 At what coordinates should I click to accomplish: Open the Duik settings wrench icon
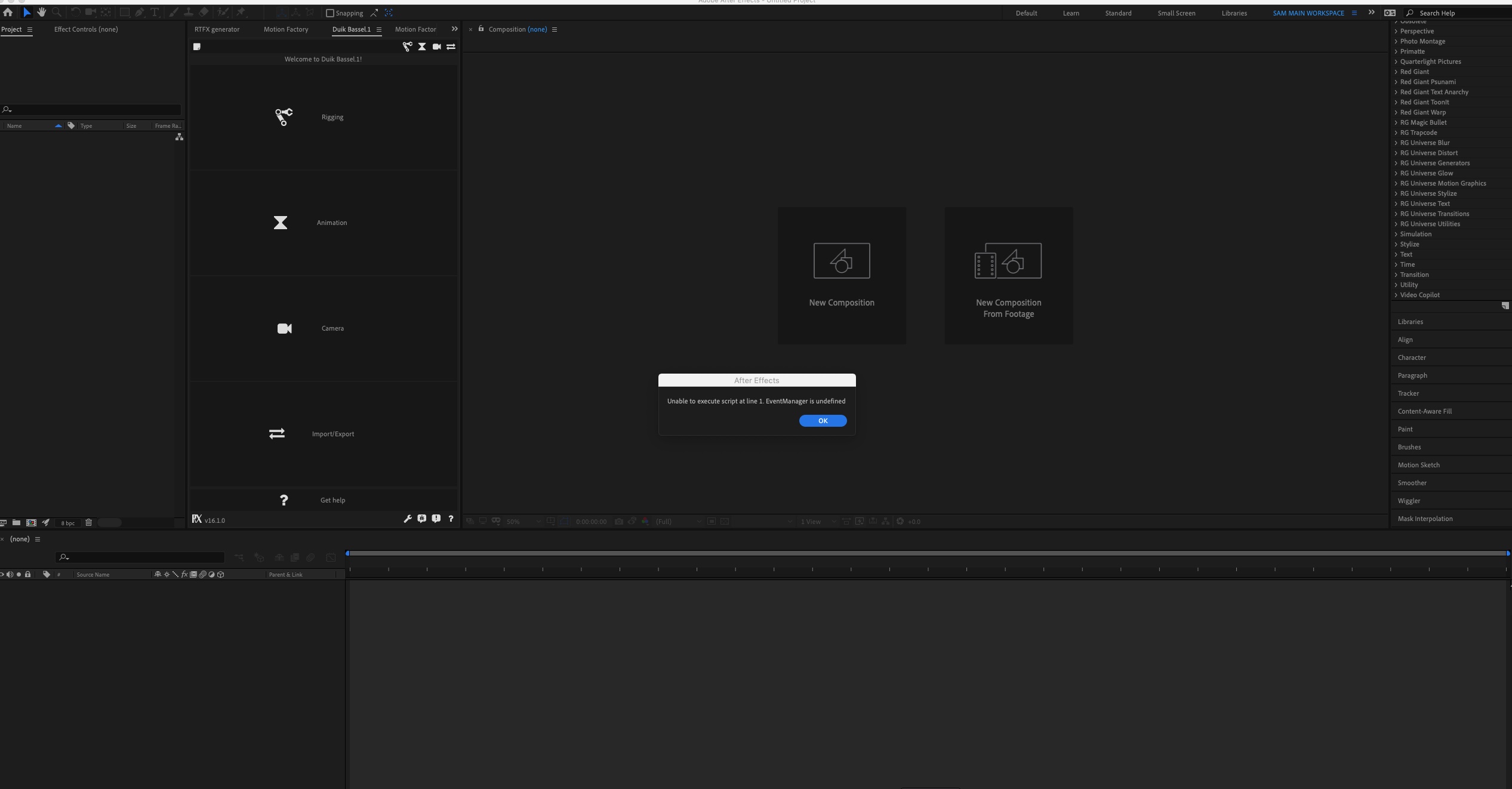click(x=408, y=520)
